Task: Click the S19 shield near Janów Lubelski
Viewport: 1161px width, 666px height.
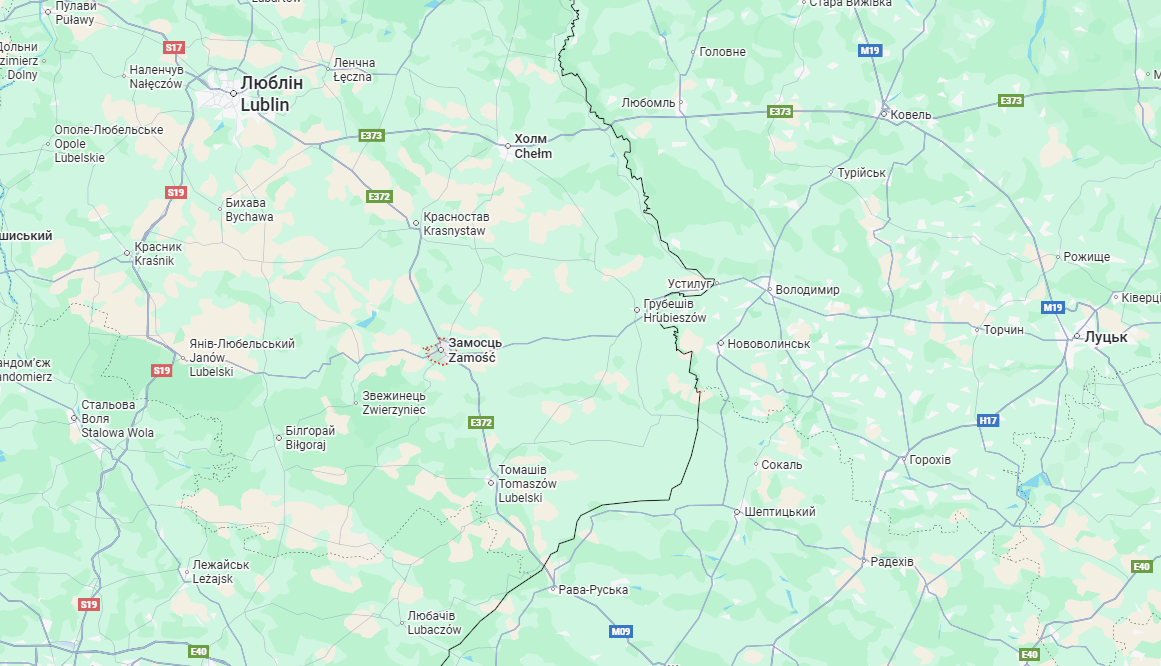Action: 161,370
